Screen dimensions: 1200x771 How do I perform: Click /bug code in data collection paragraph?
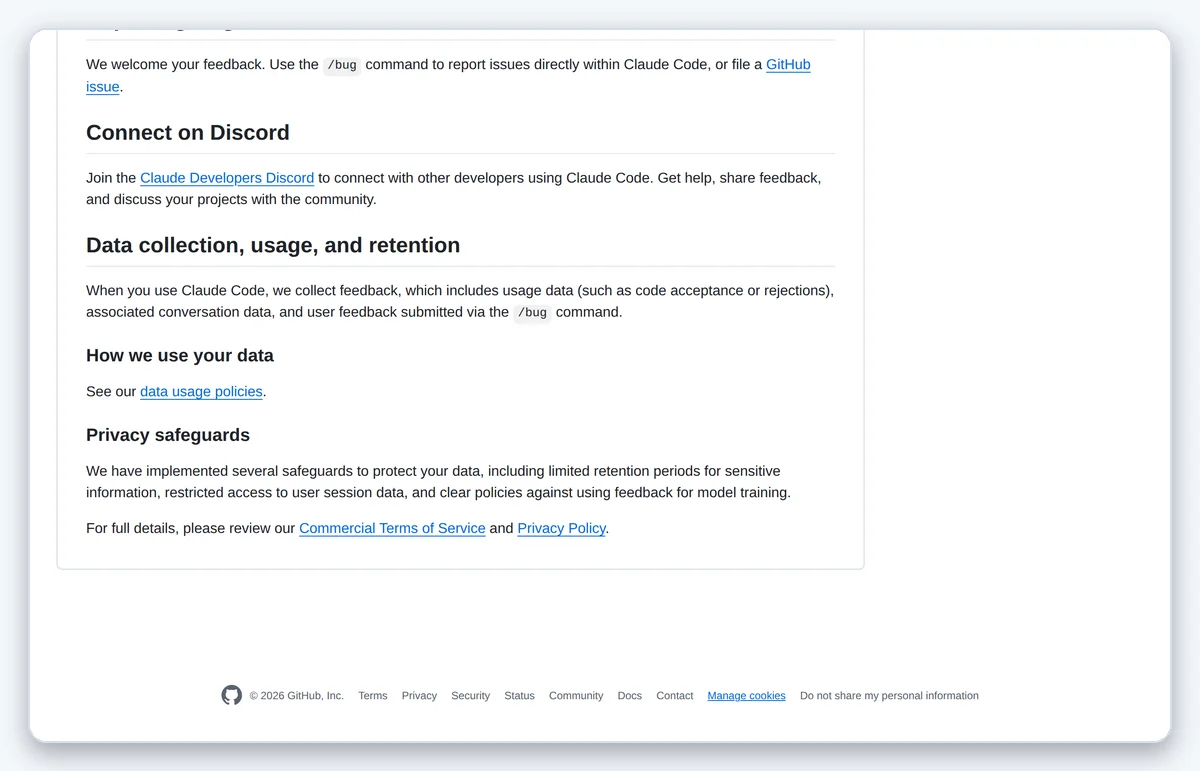[532, 312]
